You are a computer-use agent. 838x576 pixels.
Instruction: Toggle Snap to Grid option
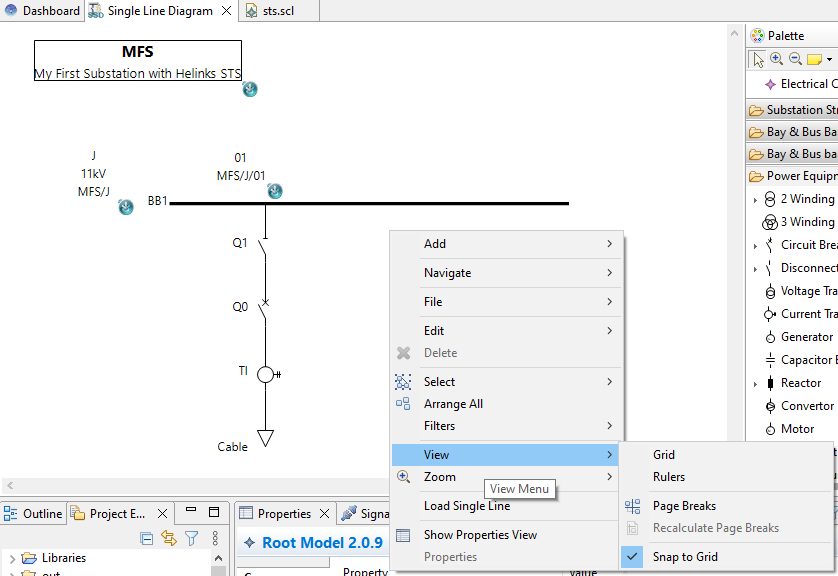(685, 556)
